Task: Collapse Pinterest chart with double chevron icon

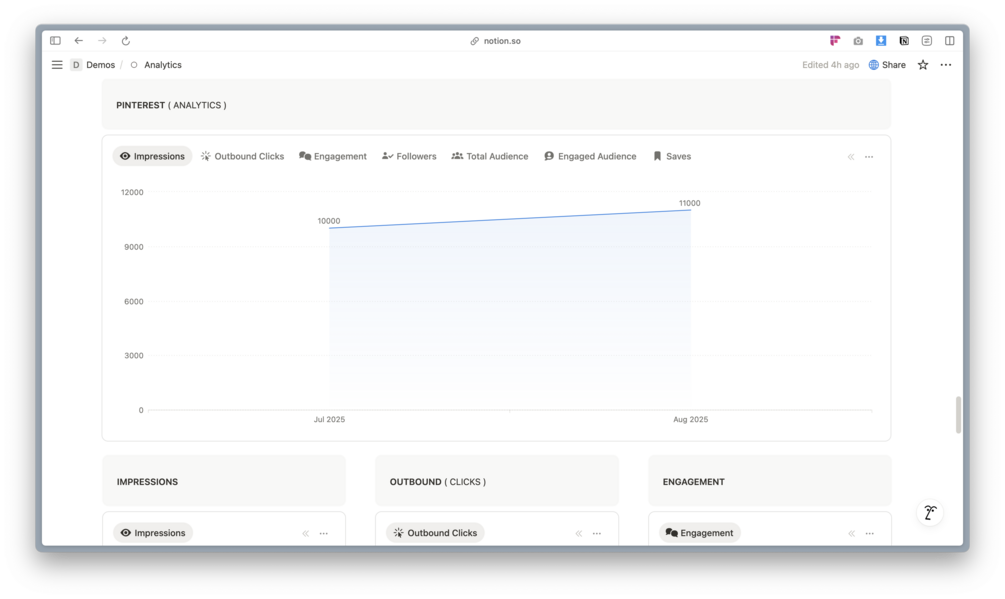Action: click(851, 157)
